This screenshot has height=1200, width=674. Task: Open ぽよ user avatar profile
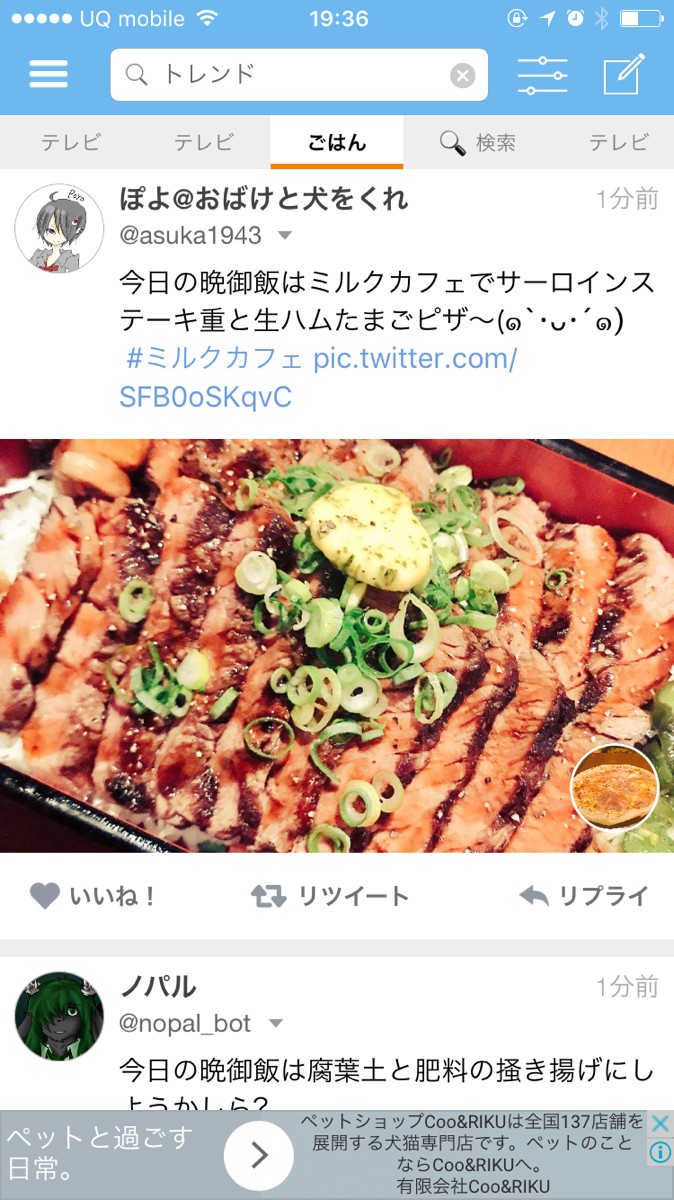coord(59,228)
